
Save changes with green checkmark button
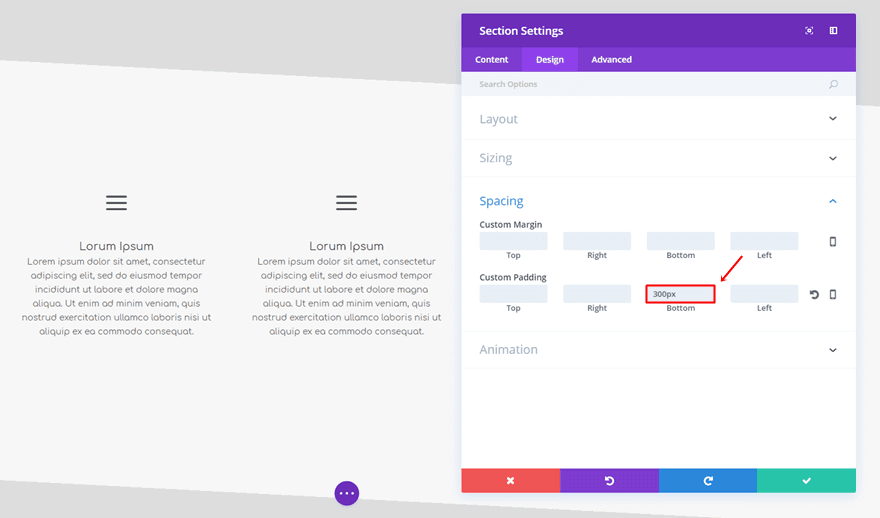click(x=806, y=480)
